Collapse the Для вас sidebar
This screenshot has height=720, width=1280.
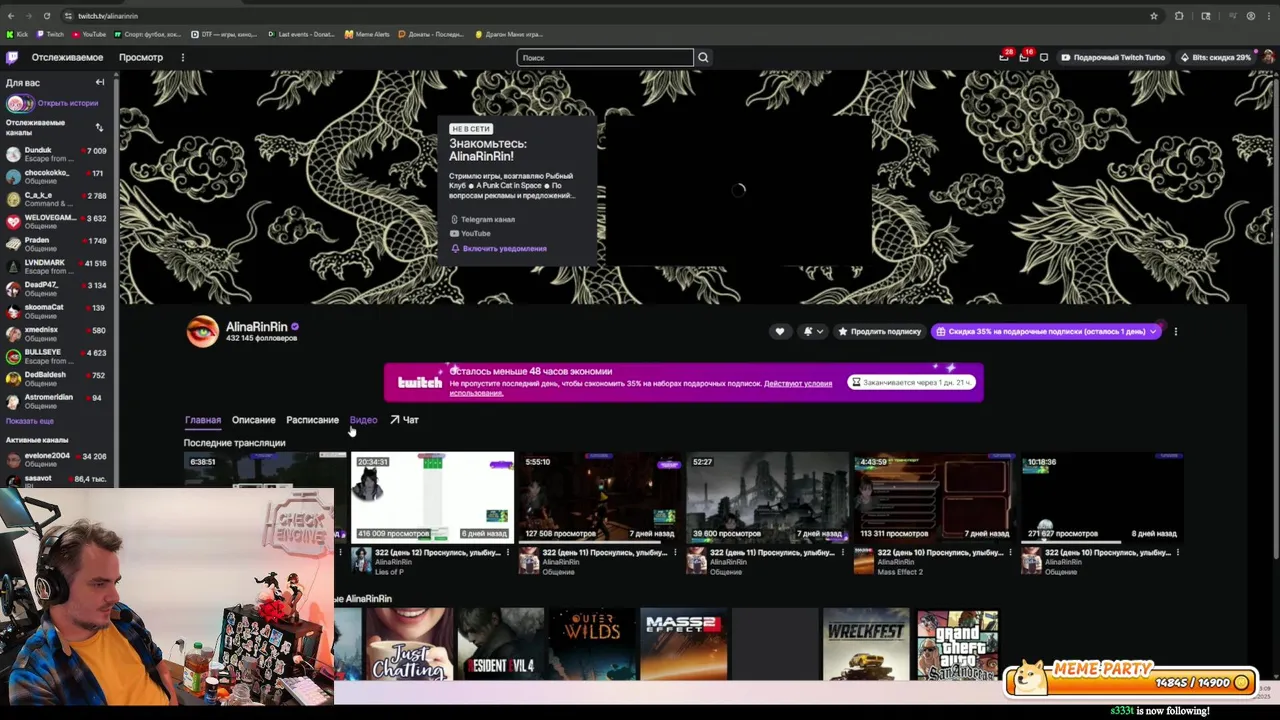point(100,82)
